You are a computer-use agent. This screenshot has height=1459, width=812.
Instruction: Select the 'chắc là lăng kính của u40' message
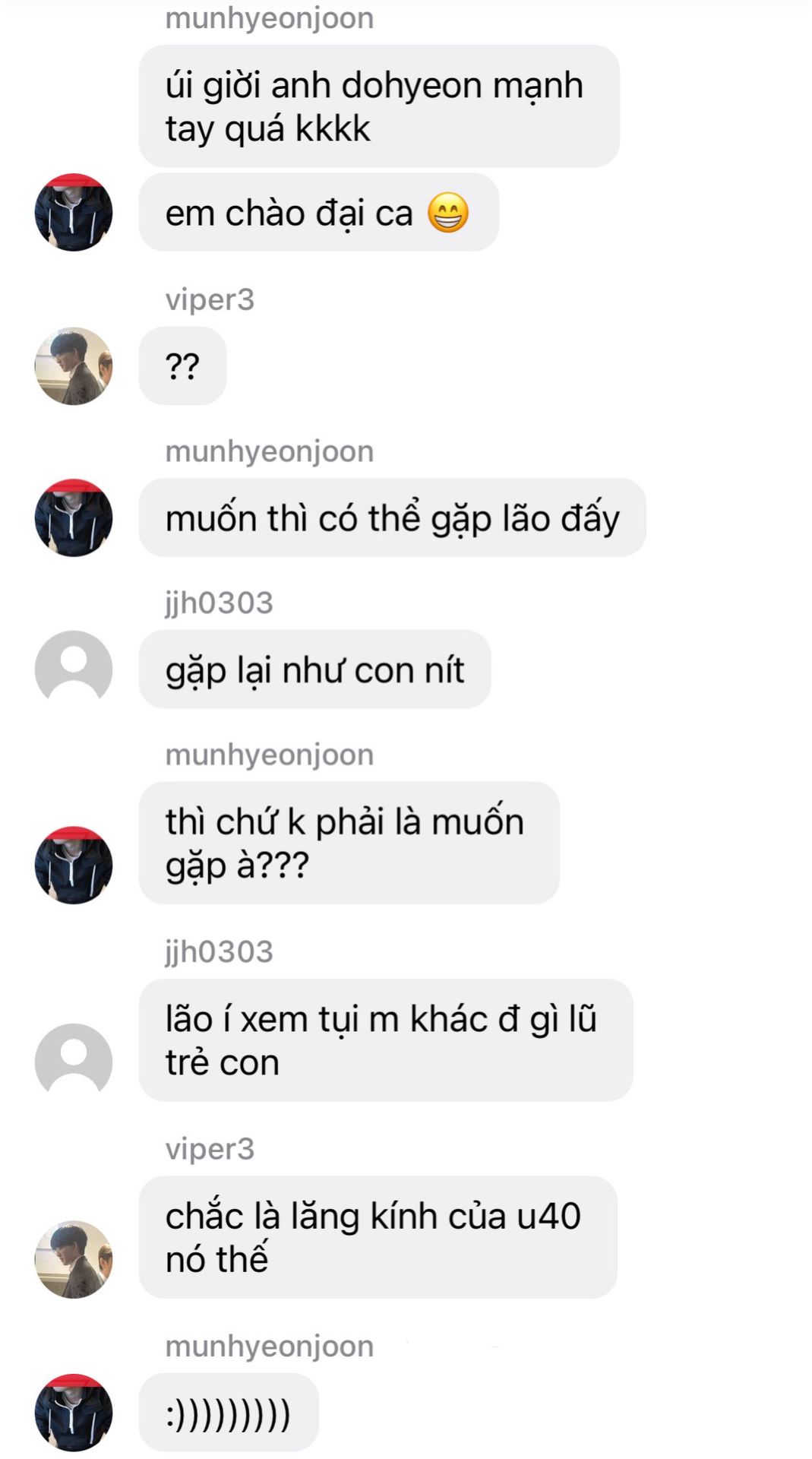pos(378,1237)
